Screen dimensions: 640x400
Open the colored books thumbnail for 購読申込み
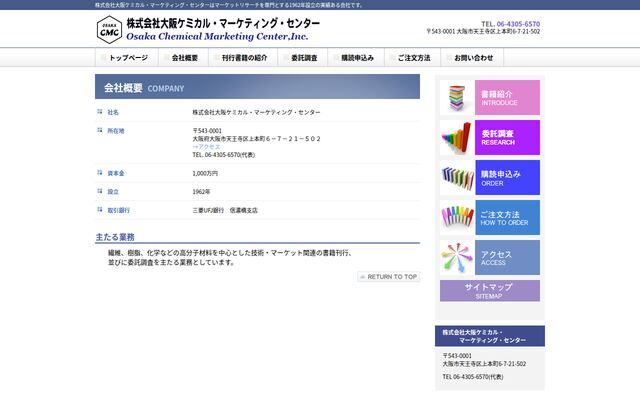click(x=457, y=178)
